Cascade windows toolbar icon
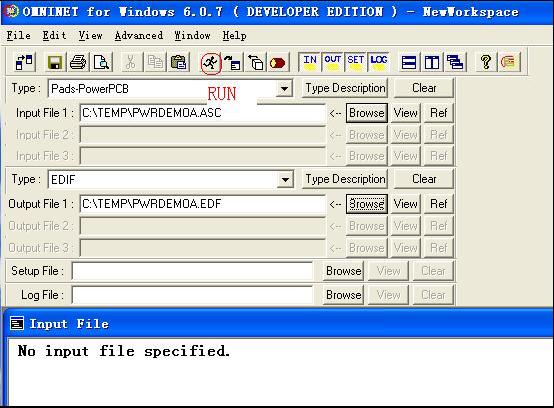Screen dimensions: 554x408 pos(455,63)
